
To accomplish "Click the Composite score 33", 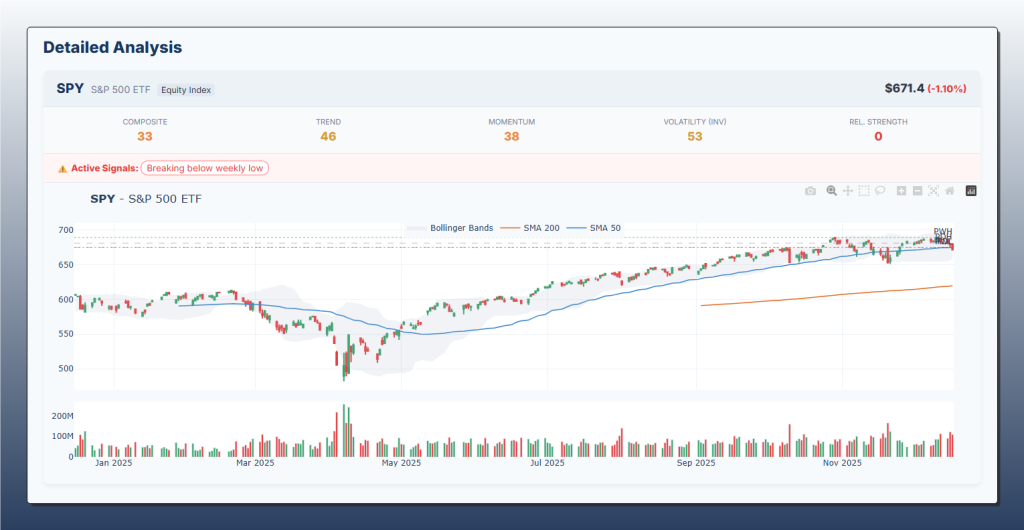I will 145,136.
